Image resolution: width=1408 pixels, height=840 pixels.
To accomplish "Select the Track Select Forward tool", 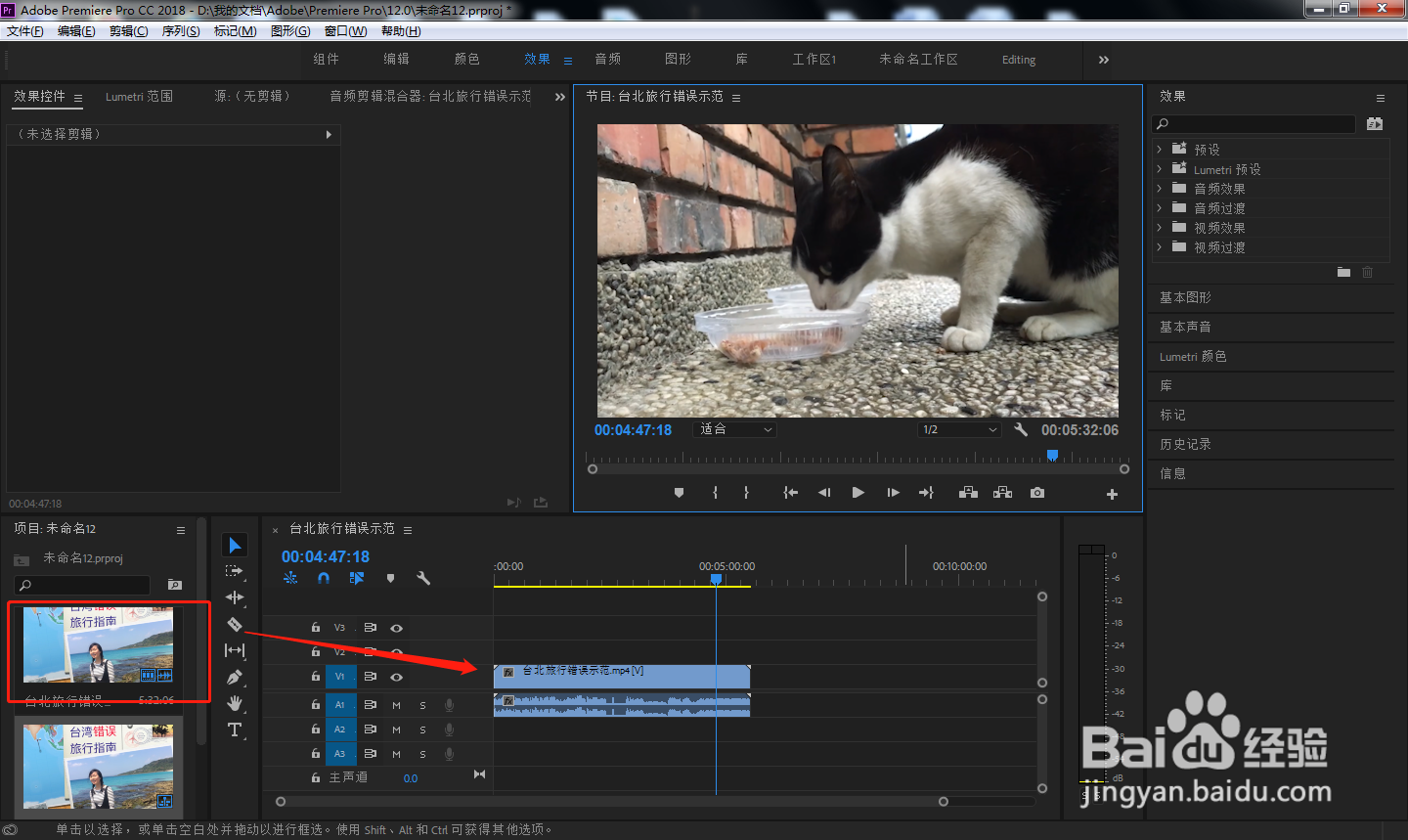I will (x=235, y=571).
